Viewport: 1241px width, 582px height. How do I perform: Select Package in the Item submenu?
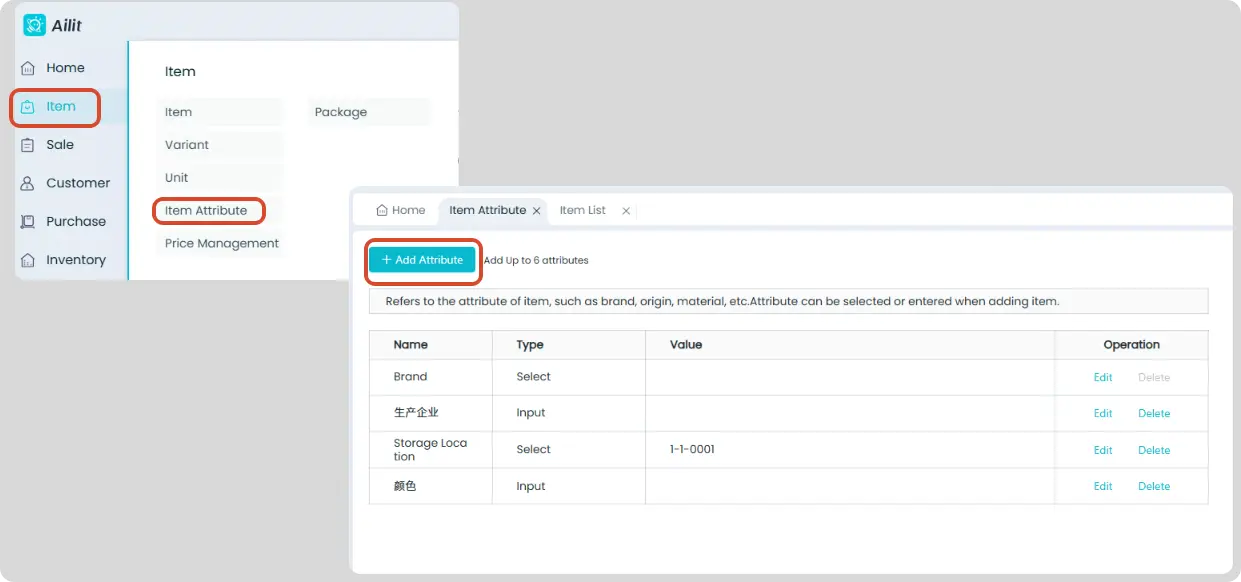click(341, 112)
